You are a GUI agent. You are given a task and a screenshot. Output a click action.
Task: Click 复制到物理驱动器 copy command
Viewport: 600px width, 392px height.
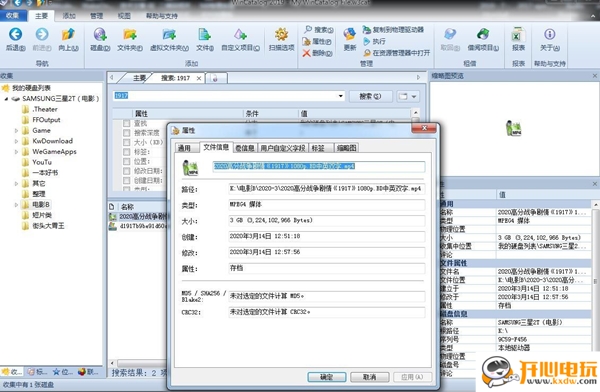coord(393,29)
